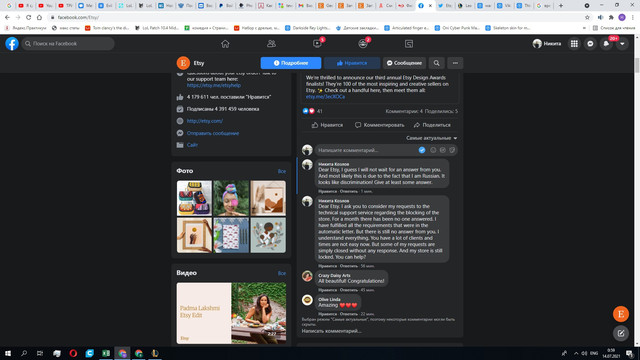Screen dimensions: 640x360
Task: Open the abstract landscape art photo
Action: pyautogui.click(x=268, y=198)
